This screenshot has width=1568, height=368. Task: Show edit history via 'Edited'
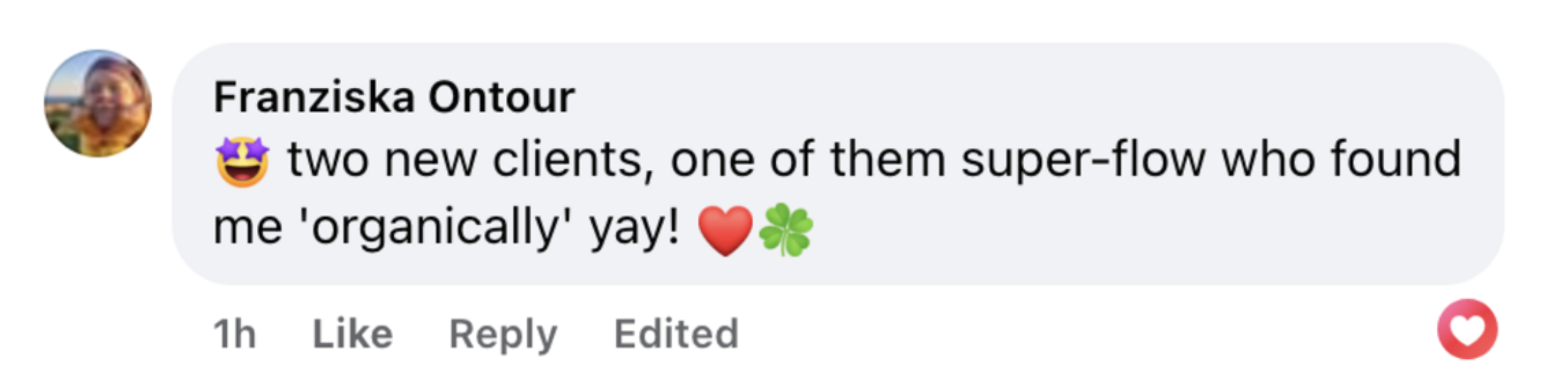[x=676, y=334]
